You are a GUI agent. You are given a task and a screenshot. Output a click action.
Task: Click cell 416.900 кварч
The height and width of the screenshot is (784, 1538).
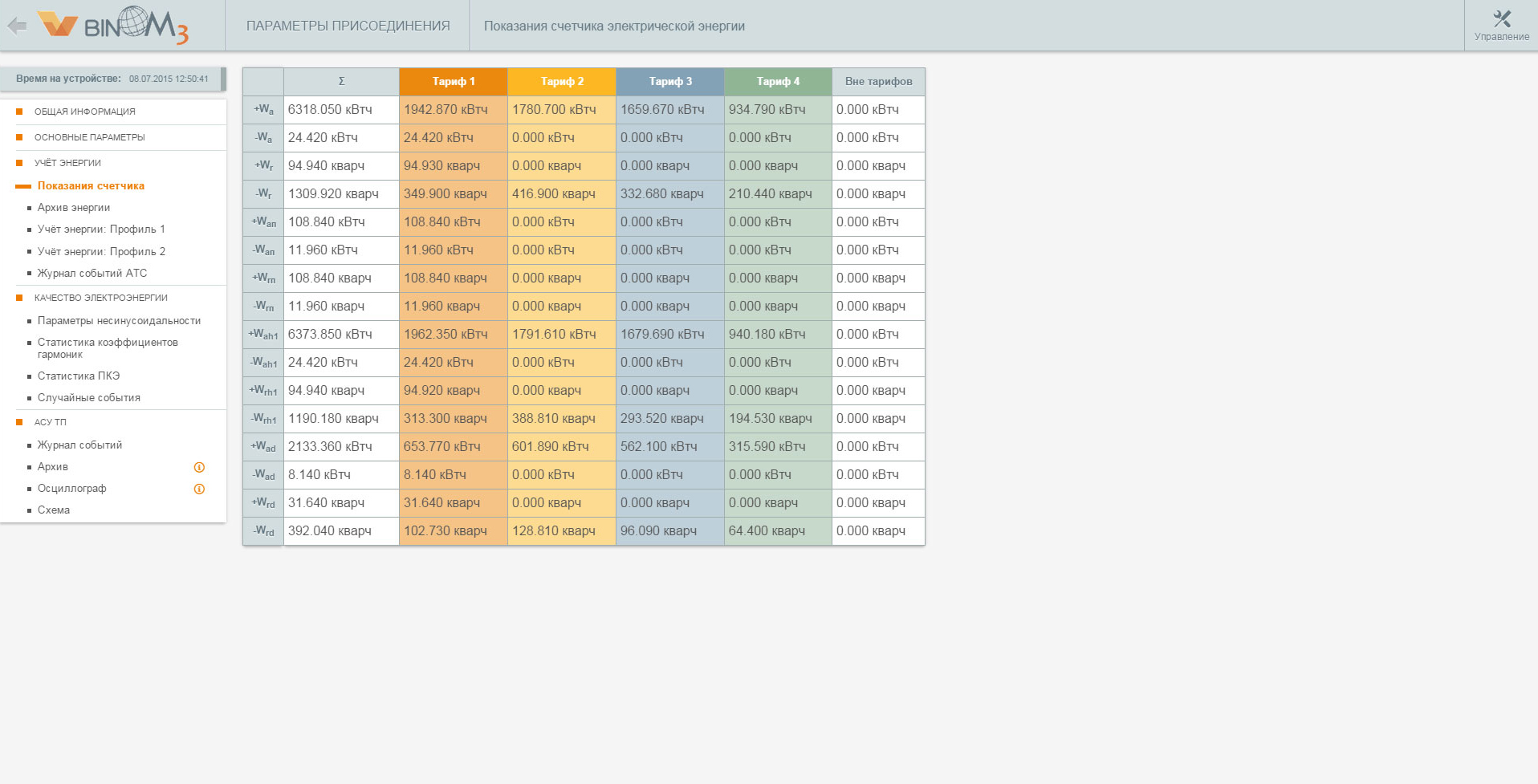[x=562, y=193]
